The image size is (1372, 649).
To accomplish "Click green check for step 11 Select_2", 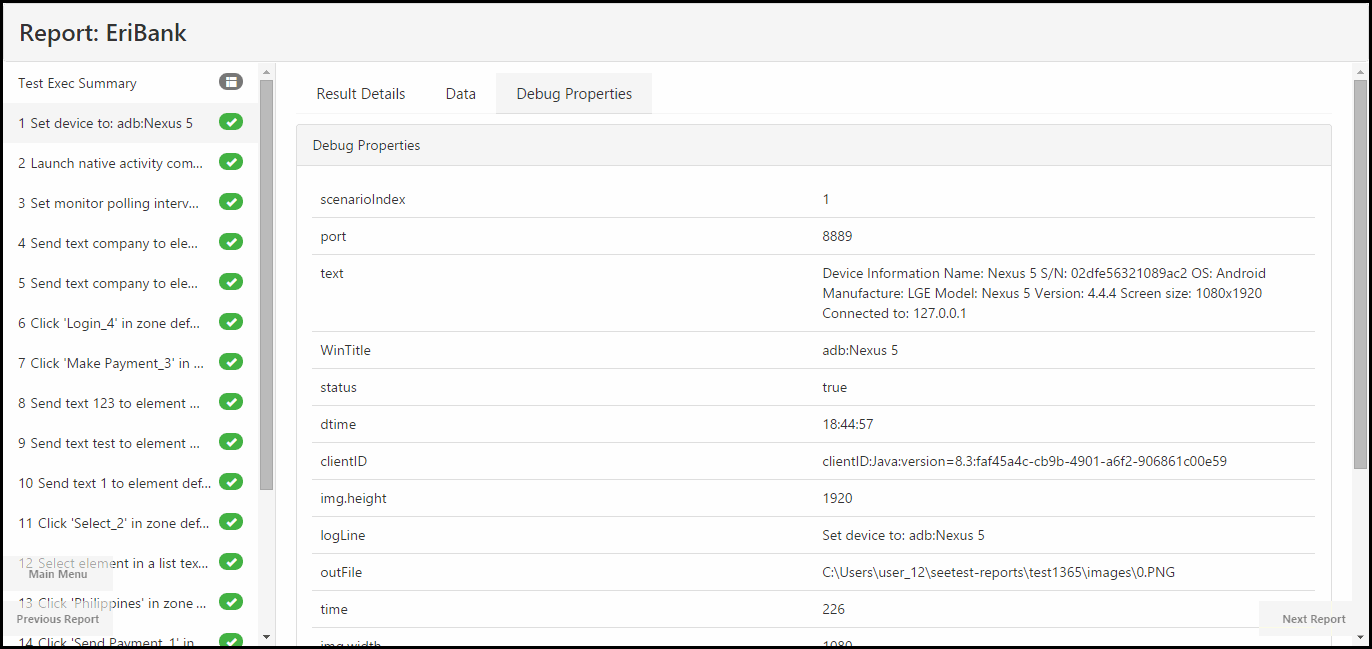I will tap(231, 522).
